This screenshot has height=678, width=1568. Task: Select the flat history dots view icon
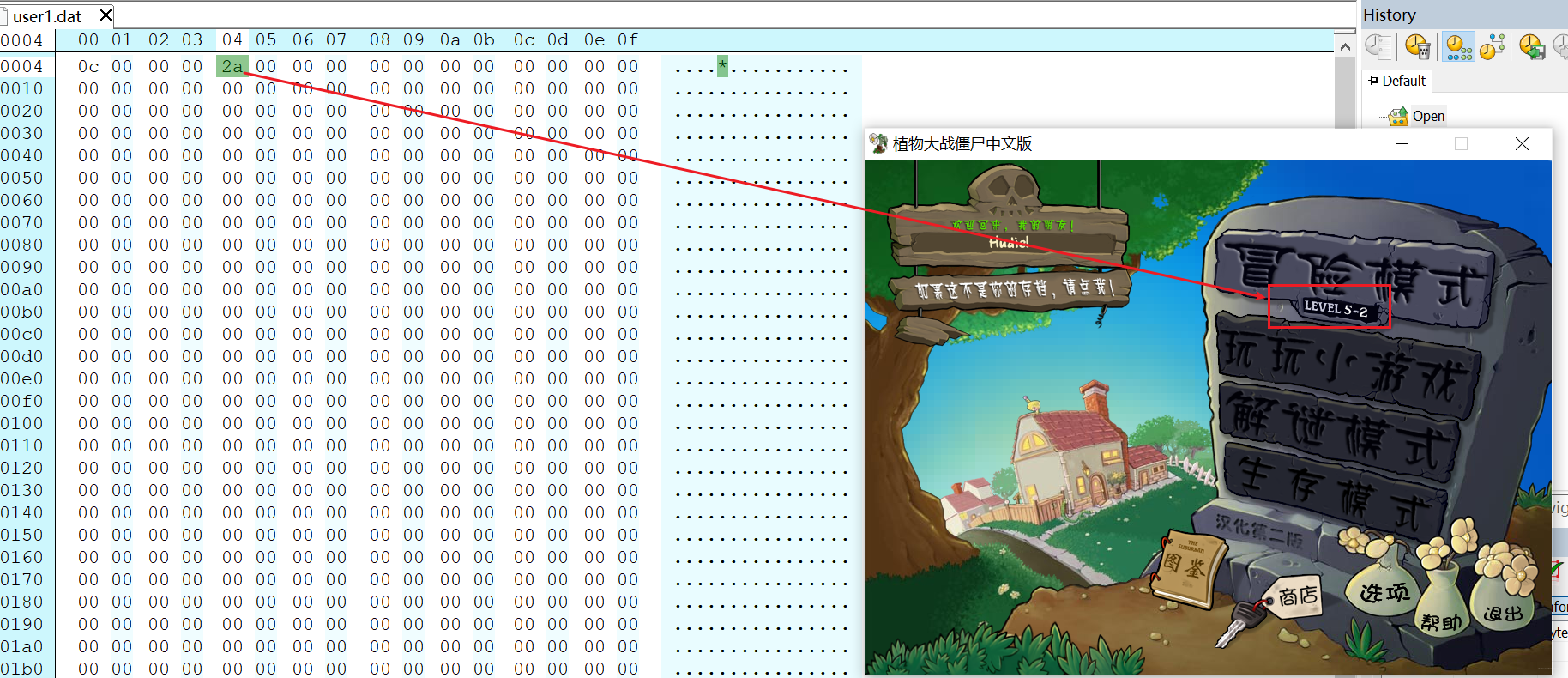click(1458, 46)
